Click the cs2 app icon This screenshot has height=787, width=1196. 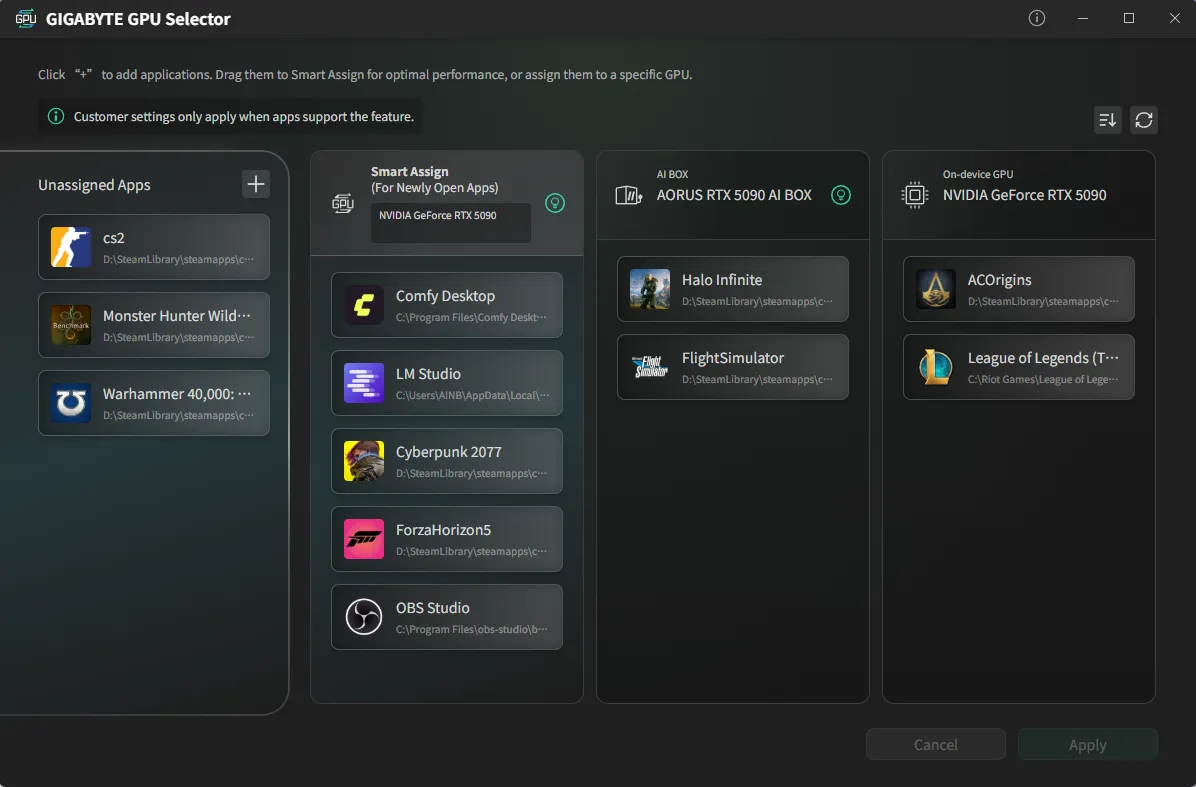pos(71,247)
